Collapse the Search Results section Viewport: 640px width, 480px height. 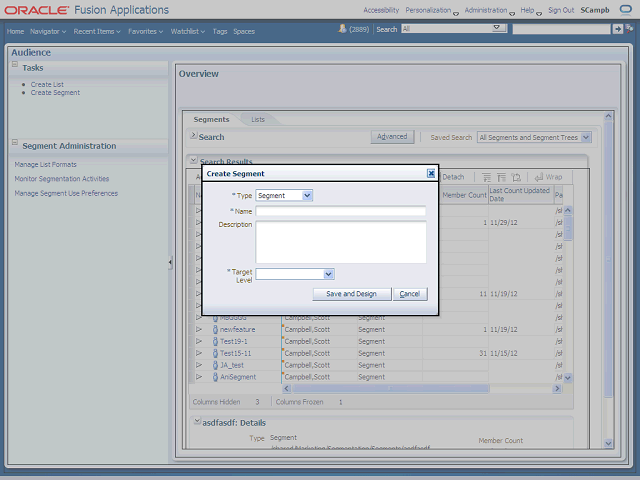pos(193,160)
